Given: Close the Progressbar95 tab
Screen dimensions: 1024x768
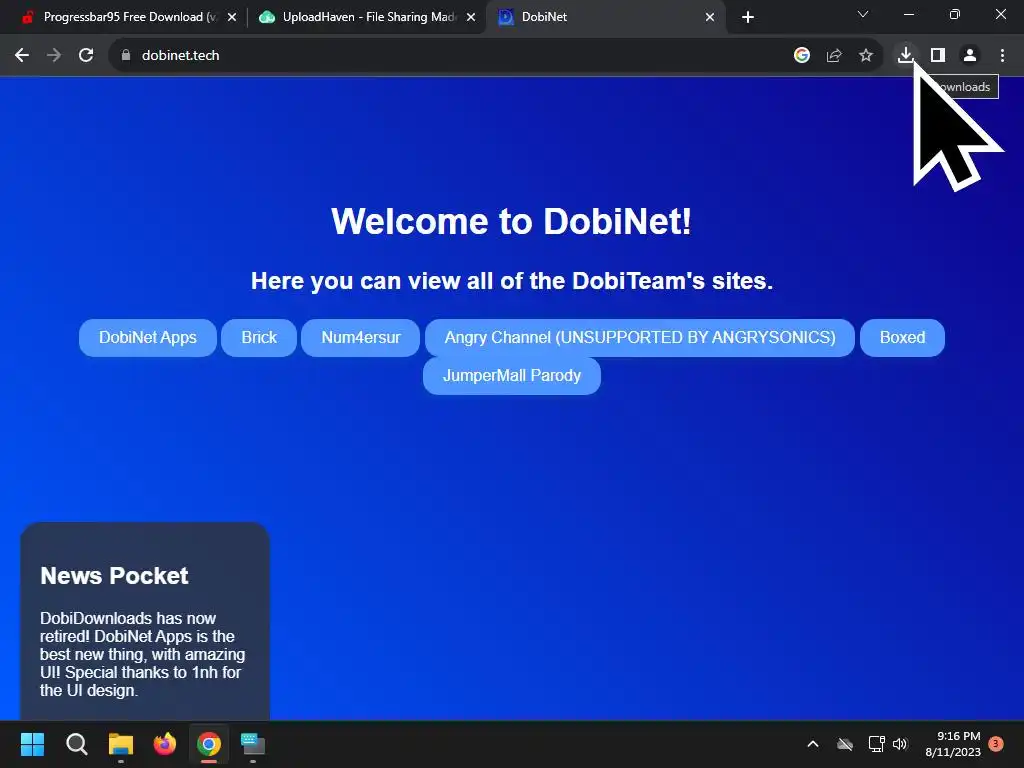Looking at the screenshot, I should 232,18.
